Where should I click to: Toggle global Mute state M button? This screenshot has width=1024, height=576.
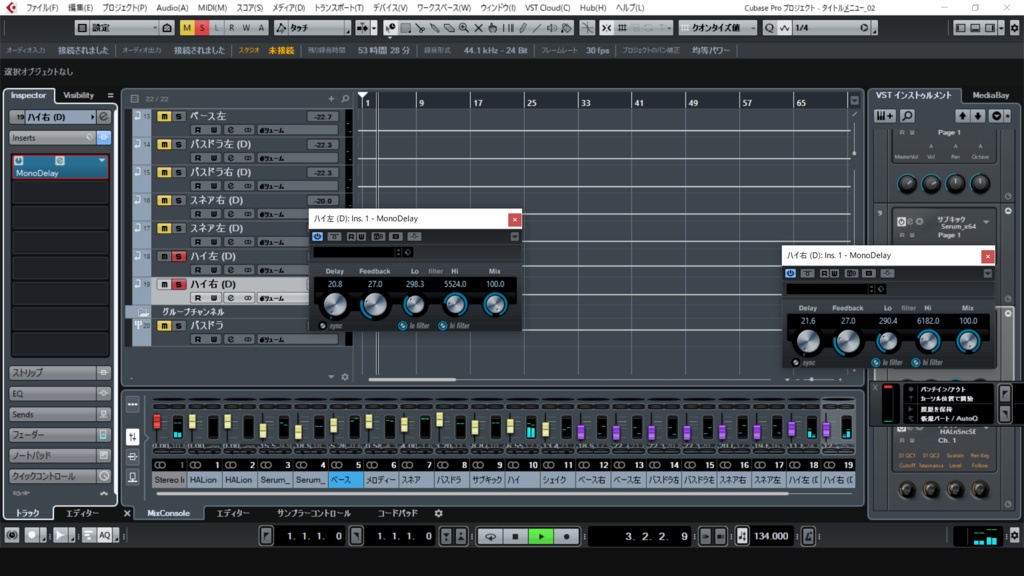coord(187,28)
